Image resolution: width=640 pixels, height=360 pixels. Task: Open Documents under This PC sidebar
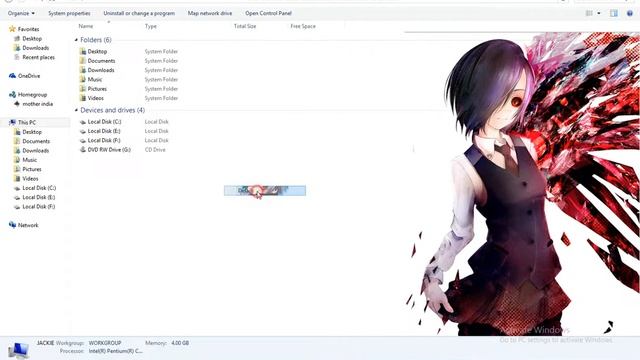36,141
